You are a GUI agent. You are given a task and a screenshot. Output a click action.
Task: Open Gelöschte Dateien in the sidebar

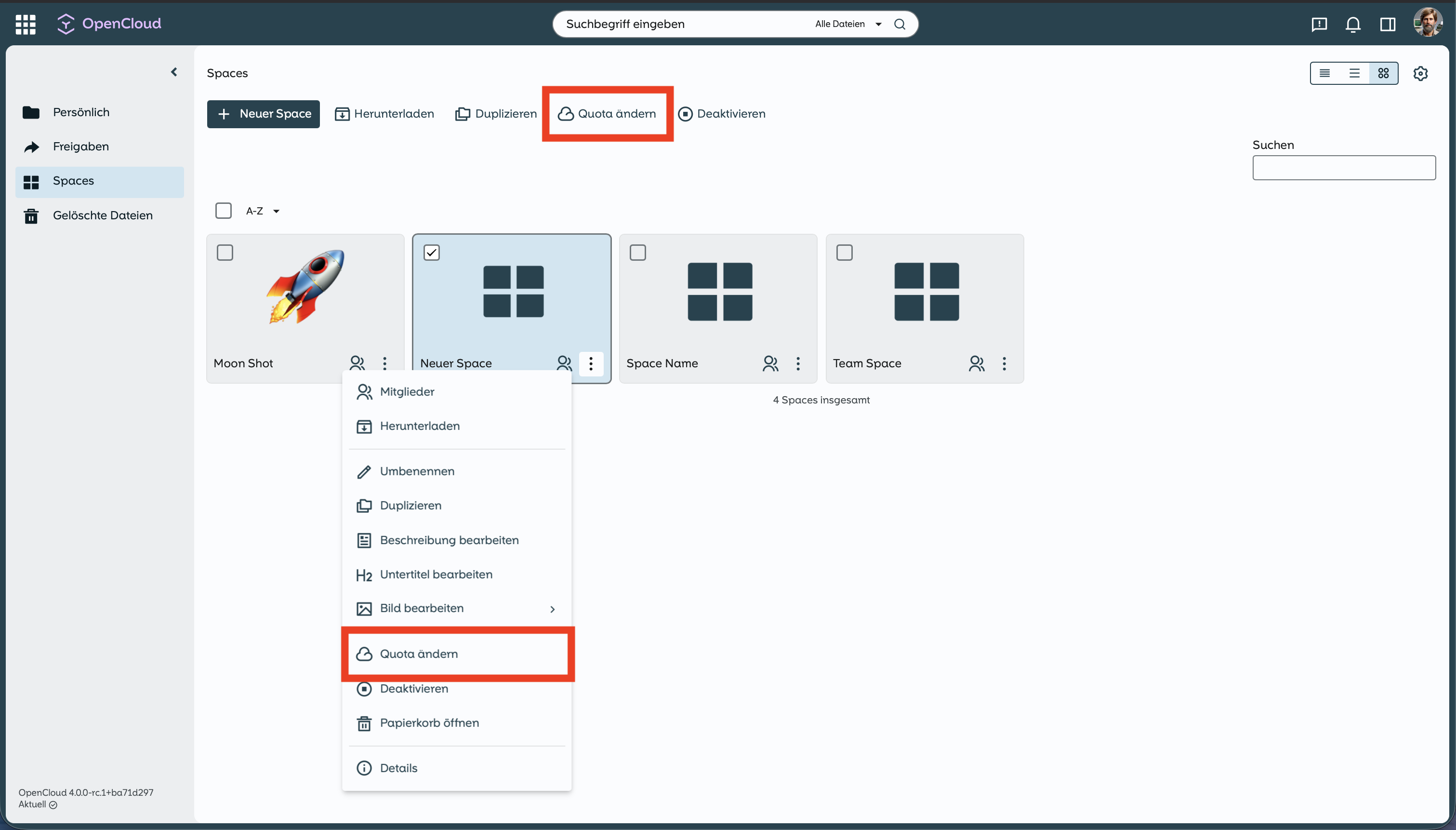point(103,215)
